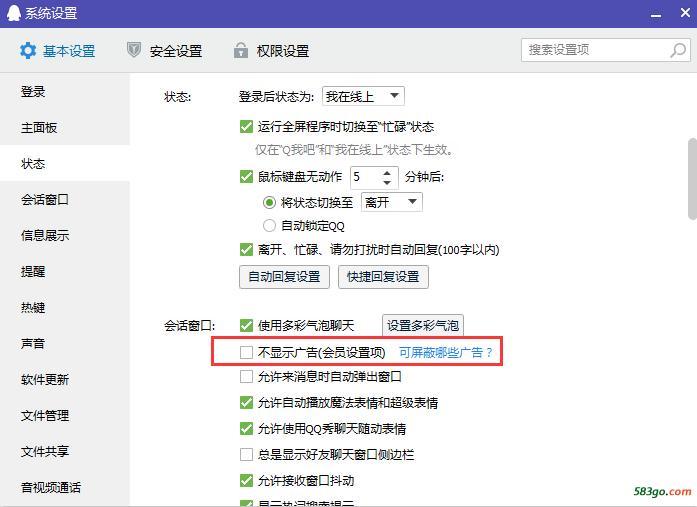Click the QQ penguin logo in title bar
697x507 pixels.
(14, 13)
